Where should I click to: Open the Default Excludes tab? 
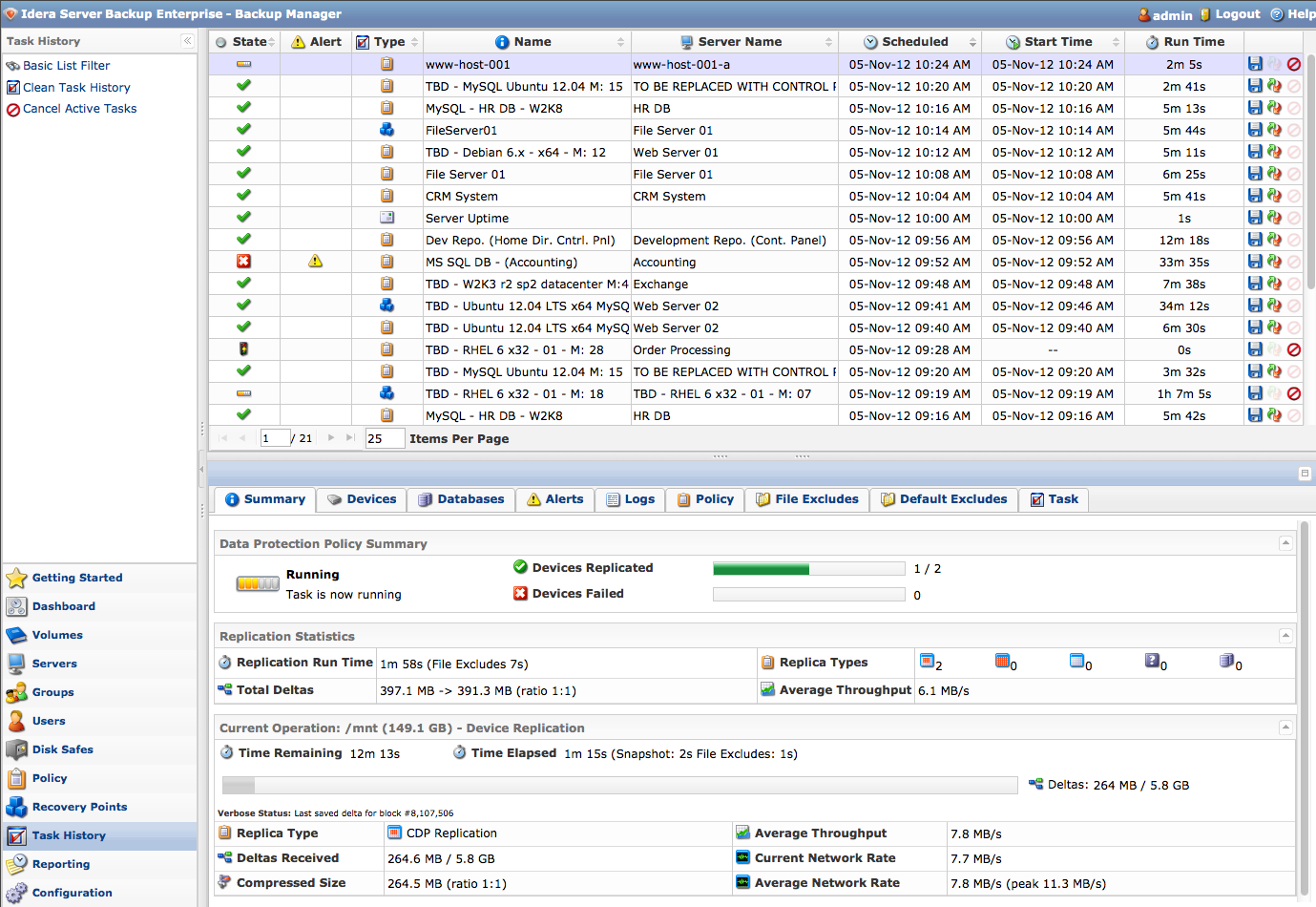click(x=944, y=499)
